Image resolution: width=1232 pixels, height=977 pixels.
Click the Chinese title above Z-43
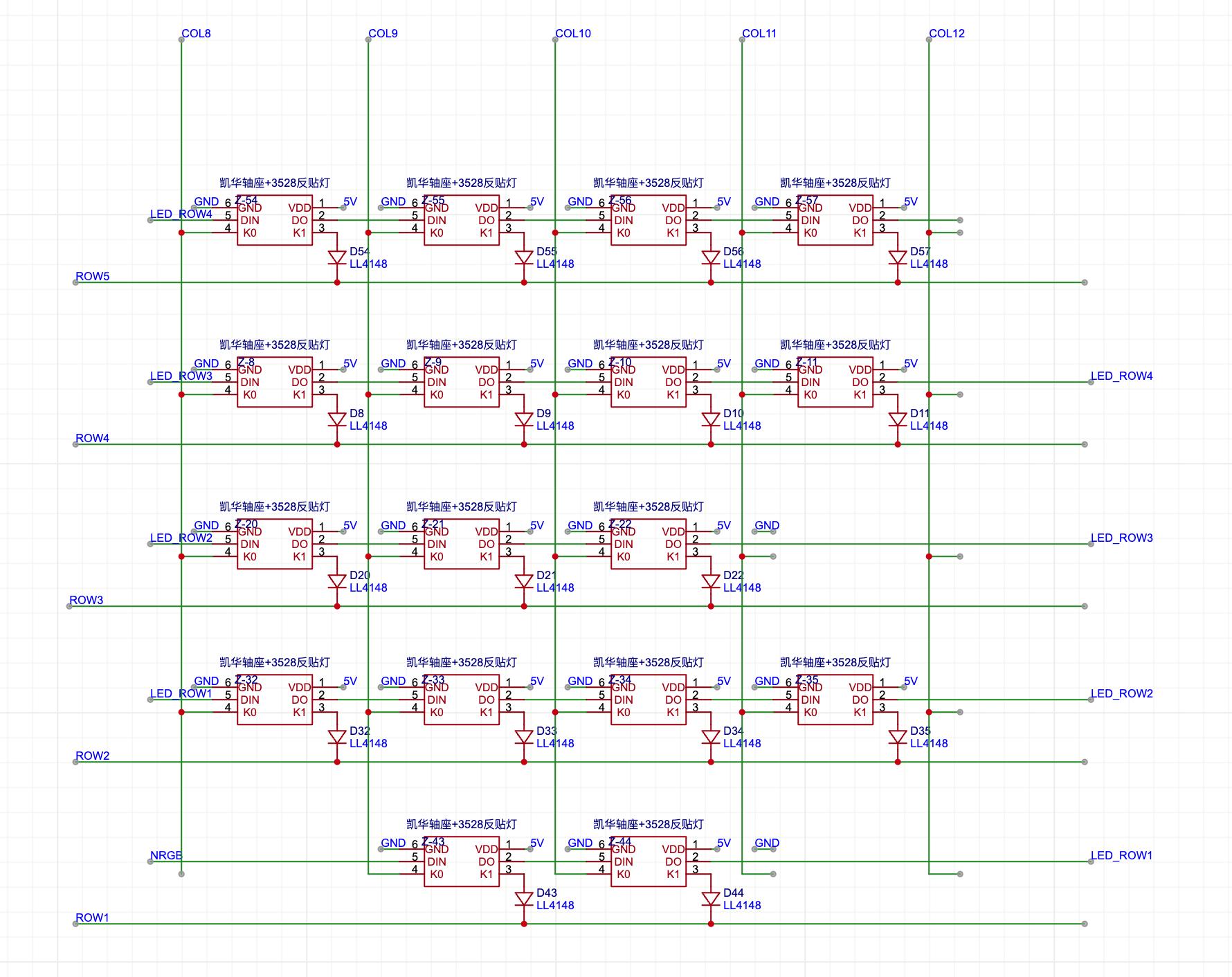(x=462, y=824)
